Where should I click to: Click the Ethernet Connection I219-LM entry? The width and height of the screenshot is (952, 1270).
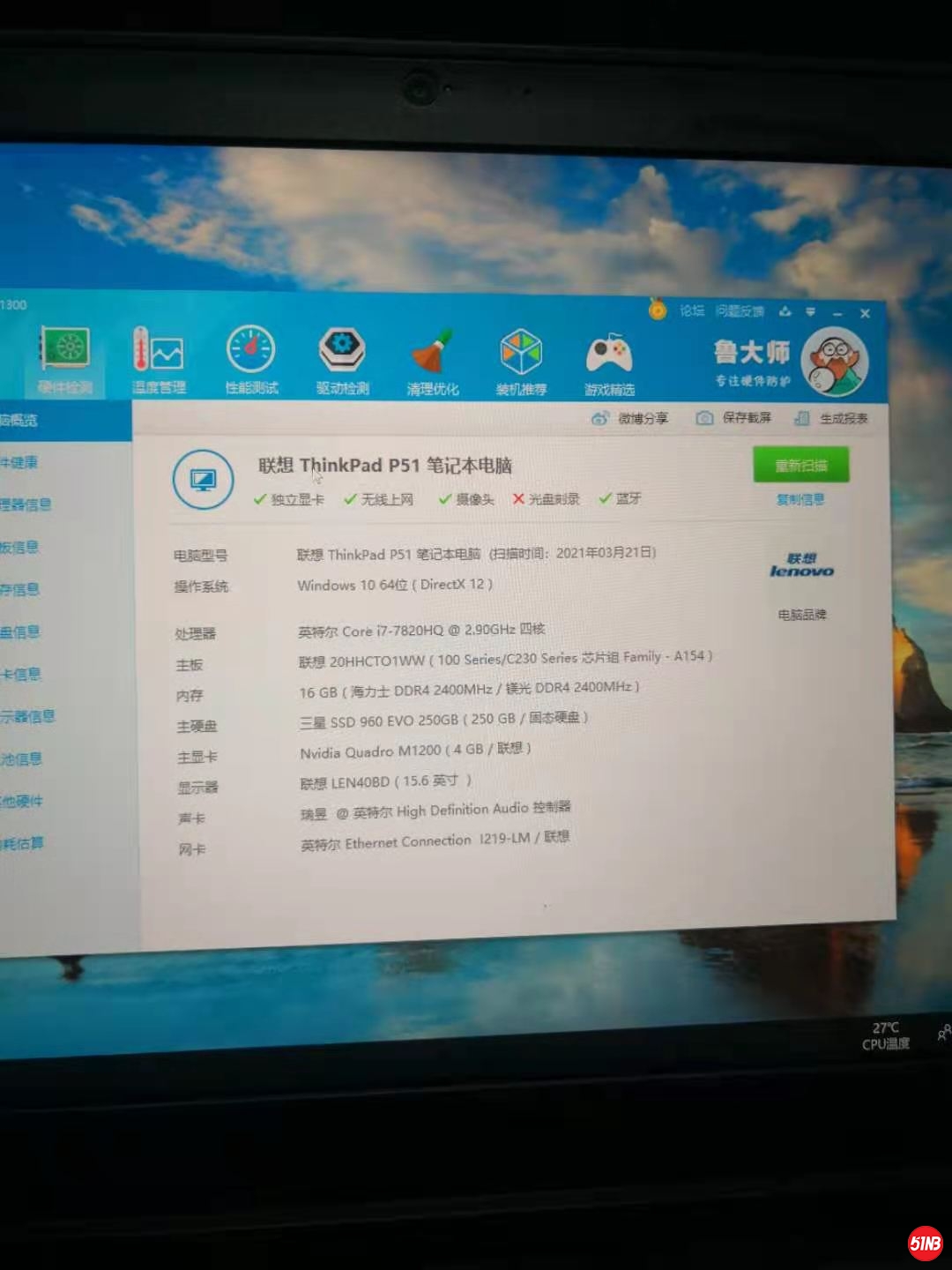pyautogui.click(x=435, y=840)
